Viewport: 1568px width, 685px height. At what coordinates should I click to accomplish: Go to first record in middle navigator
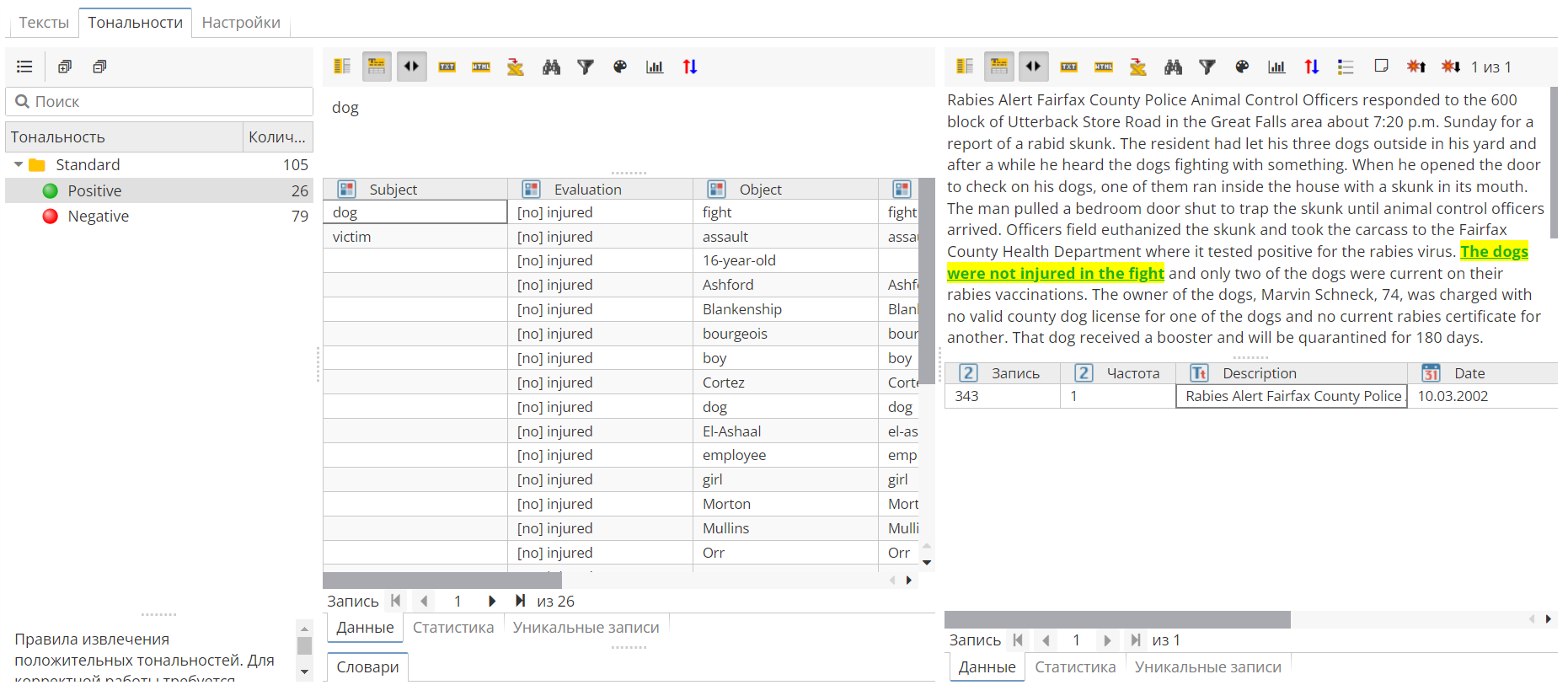tap(396, 601)
